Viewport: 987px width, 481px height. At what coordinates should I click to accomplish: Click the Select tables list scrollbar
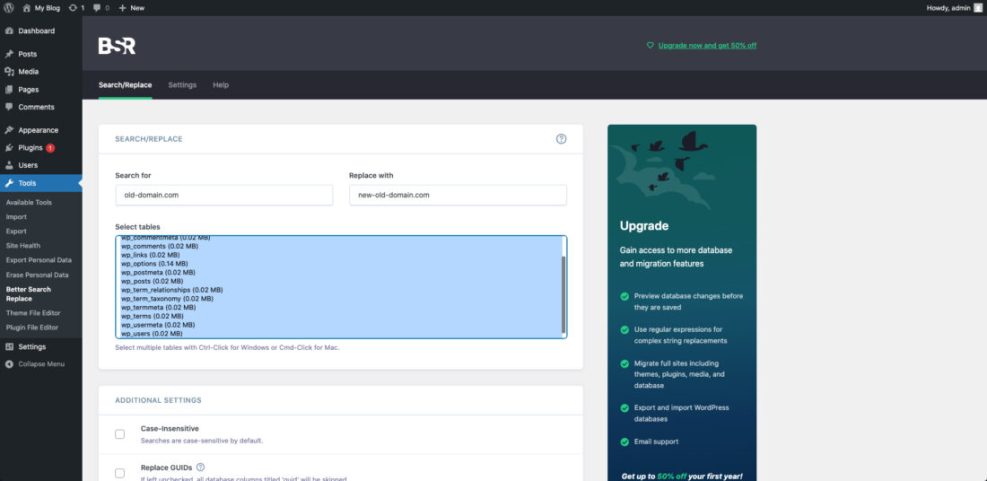pyautogui.click(x=563, y=295)
